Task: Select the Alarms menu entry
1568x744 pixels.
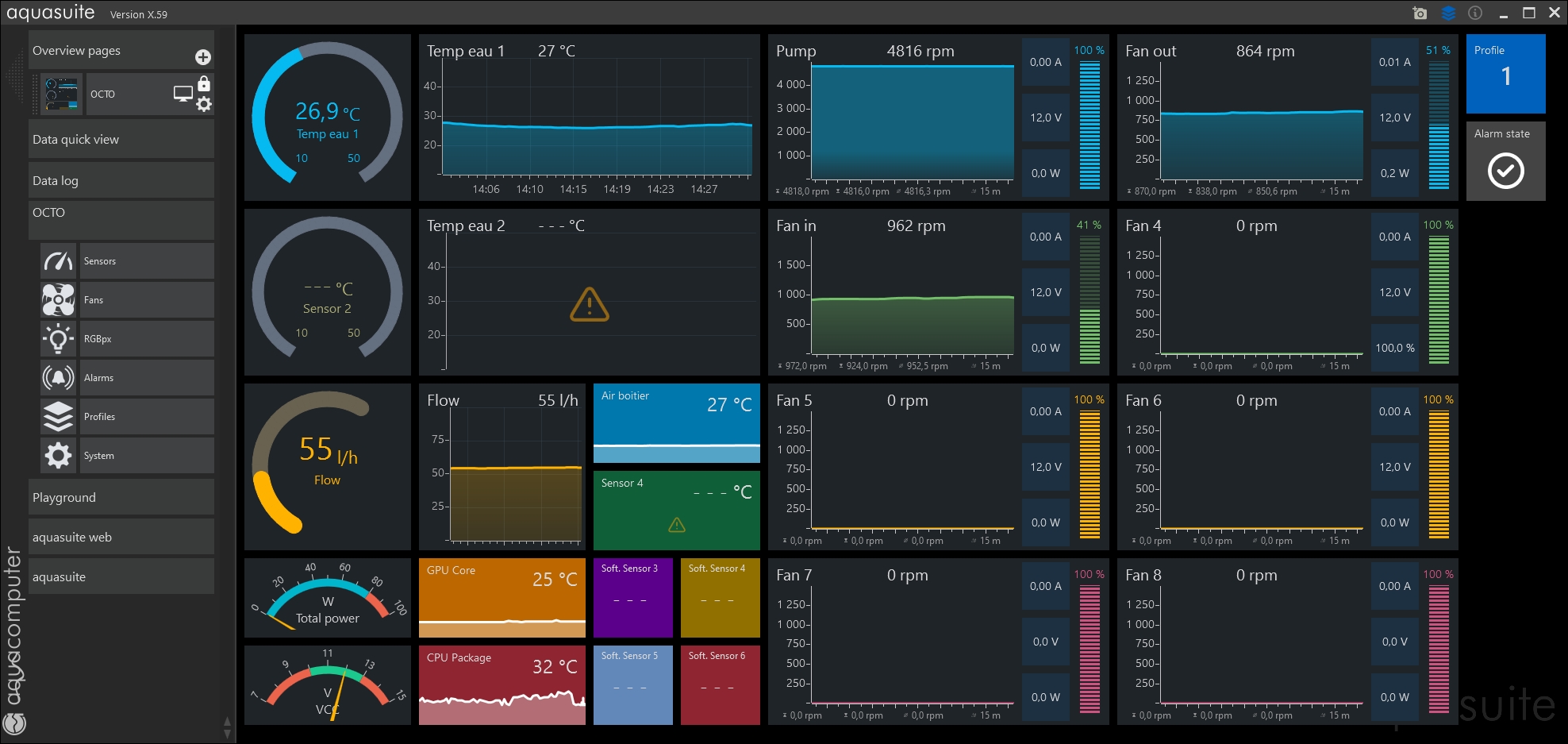Action: (147, 378)
